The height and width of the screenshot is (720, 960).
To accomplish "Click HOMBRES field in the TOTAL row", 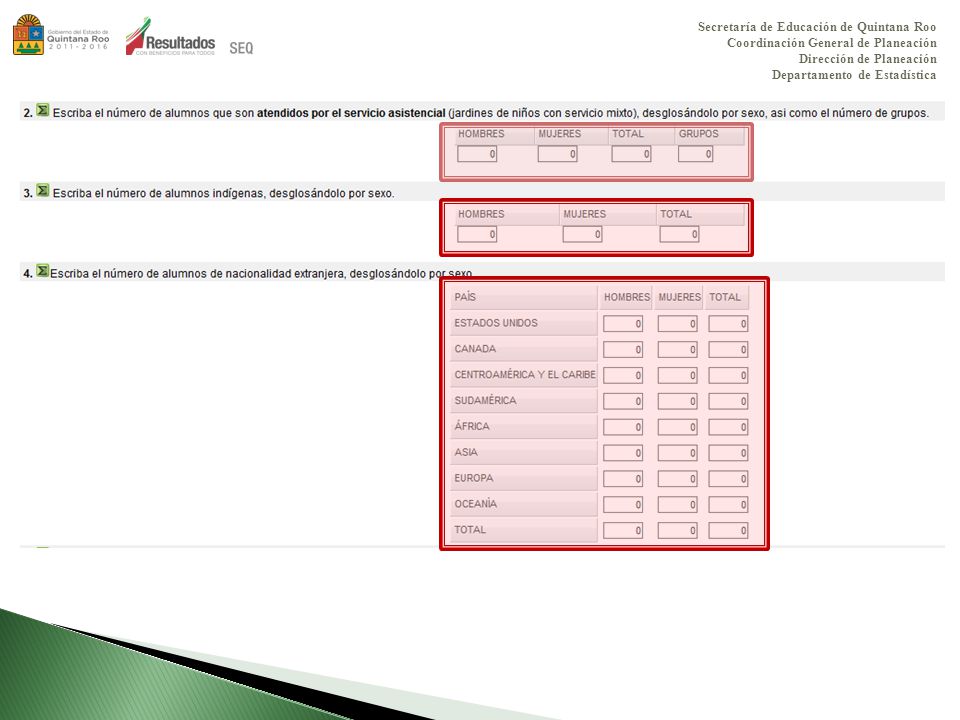I will 623,530.
